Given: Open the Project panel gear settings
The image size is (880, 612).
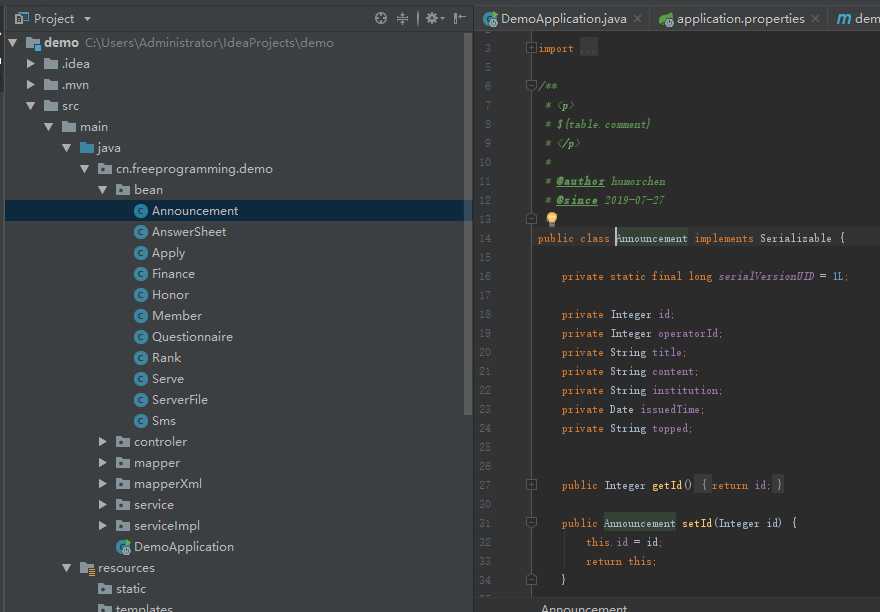Looking at the screenshot, I should click(x=432, y=19).
